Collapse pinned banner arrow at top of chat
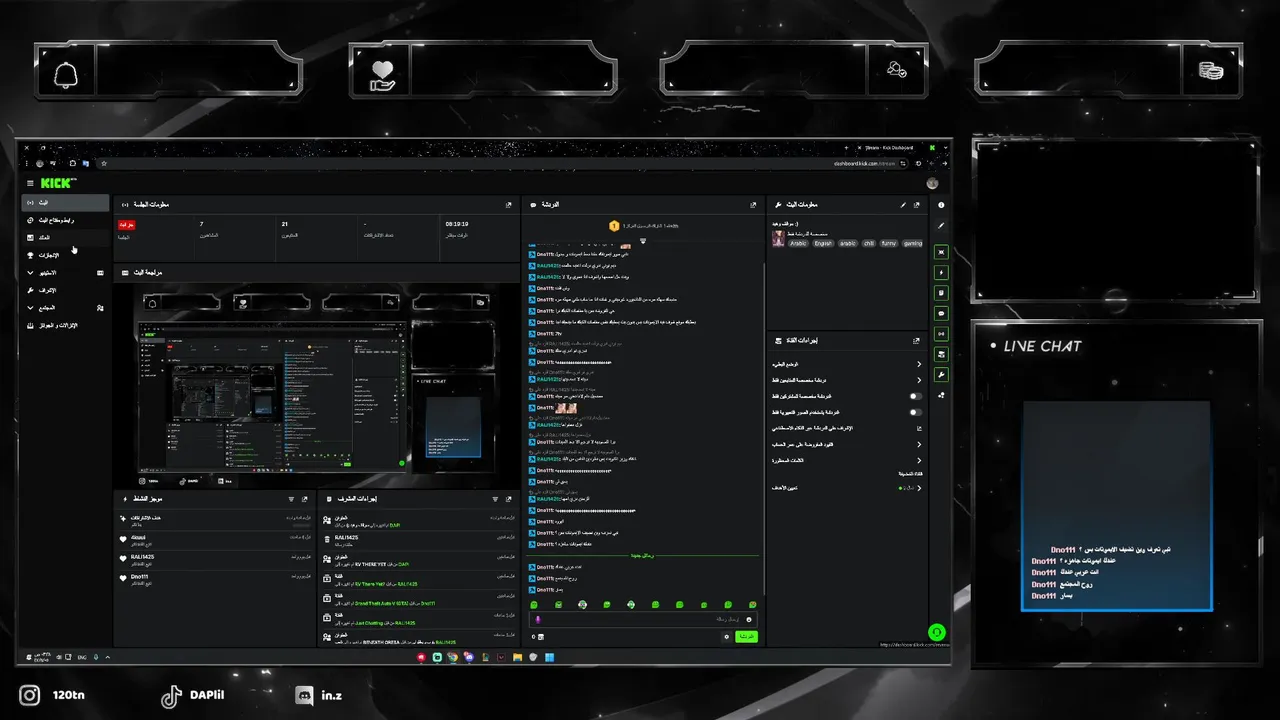Screen dimensions: 1280x720 (643, 240)
